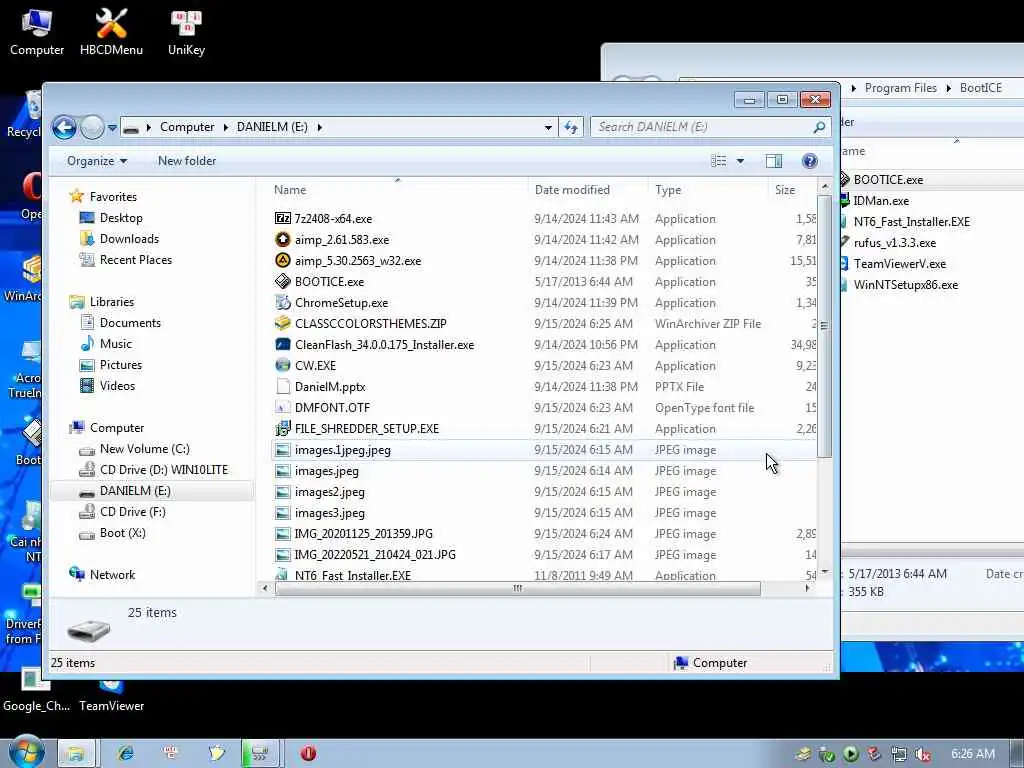
Task: Open TeamViewer desktop shortcut
Action: (x=111, y=696)
